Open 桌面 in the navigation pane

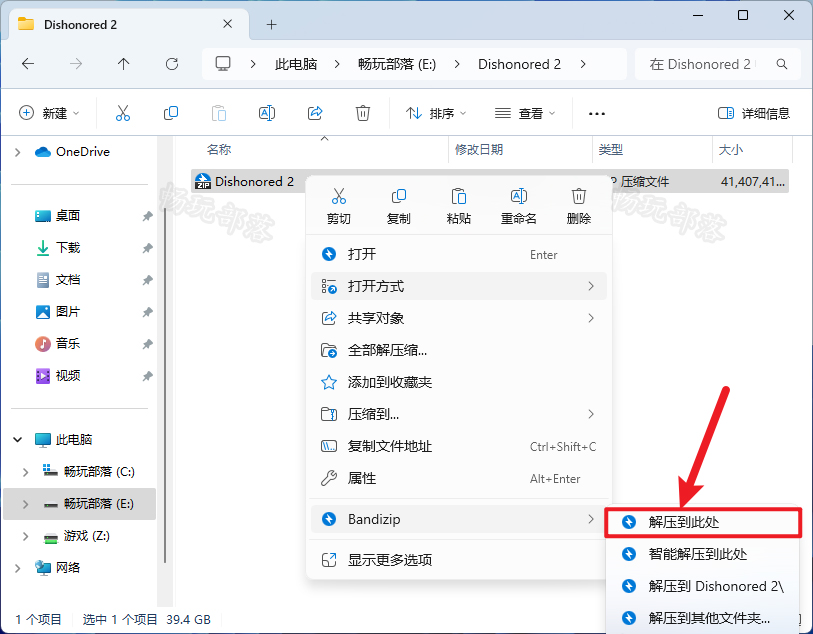pos(67,216)
